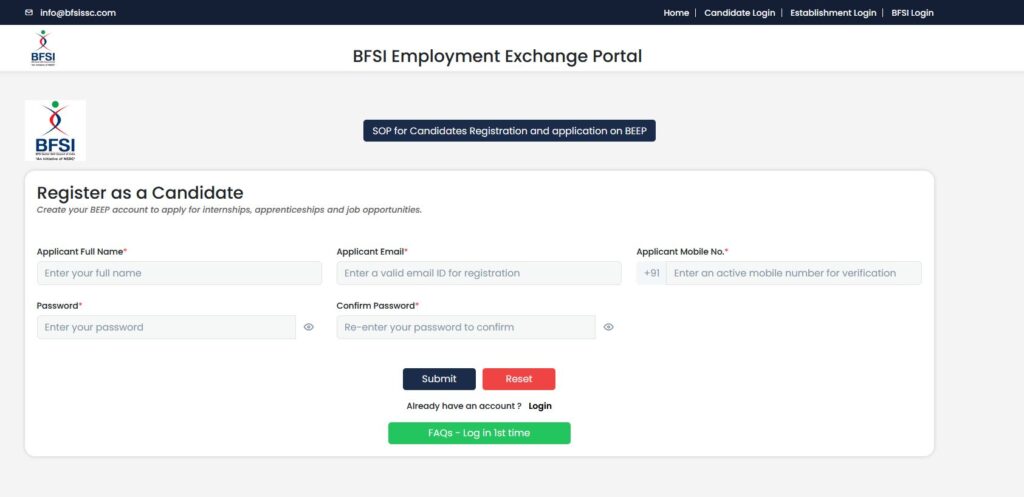Click into the Applicant Email field
The width and height of the screenshot is (1024, 497).
click(478, 273)
